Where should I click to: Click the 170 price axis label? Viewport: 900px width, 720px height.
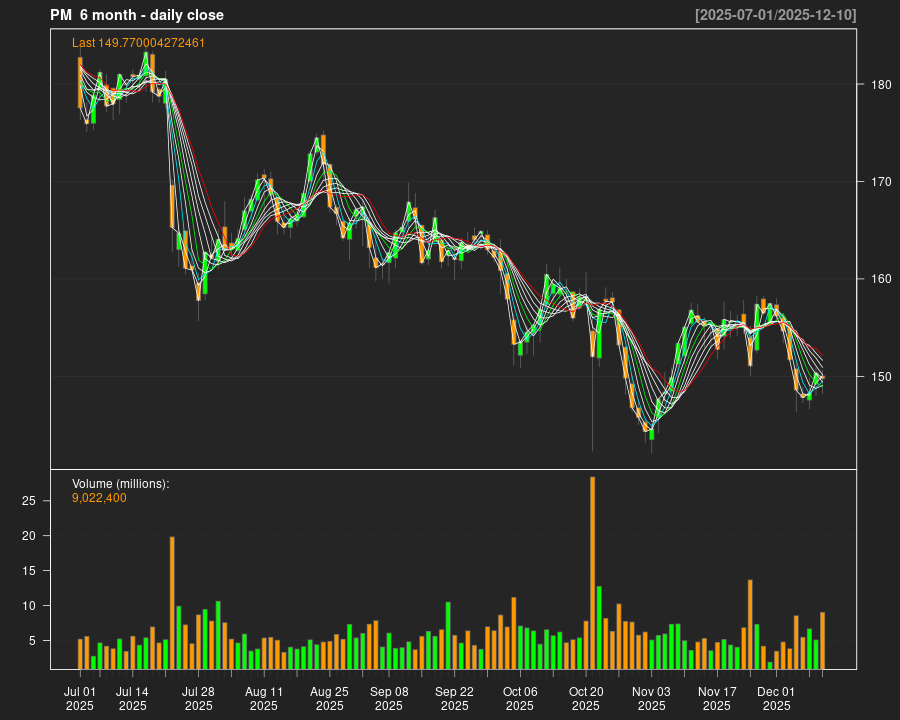[880, 182]
